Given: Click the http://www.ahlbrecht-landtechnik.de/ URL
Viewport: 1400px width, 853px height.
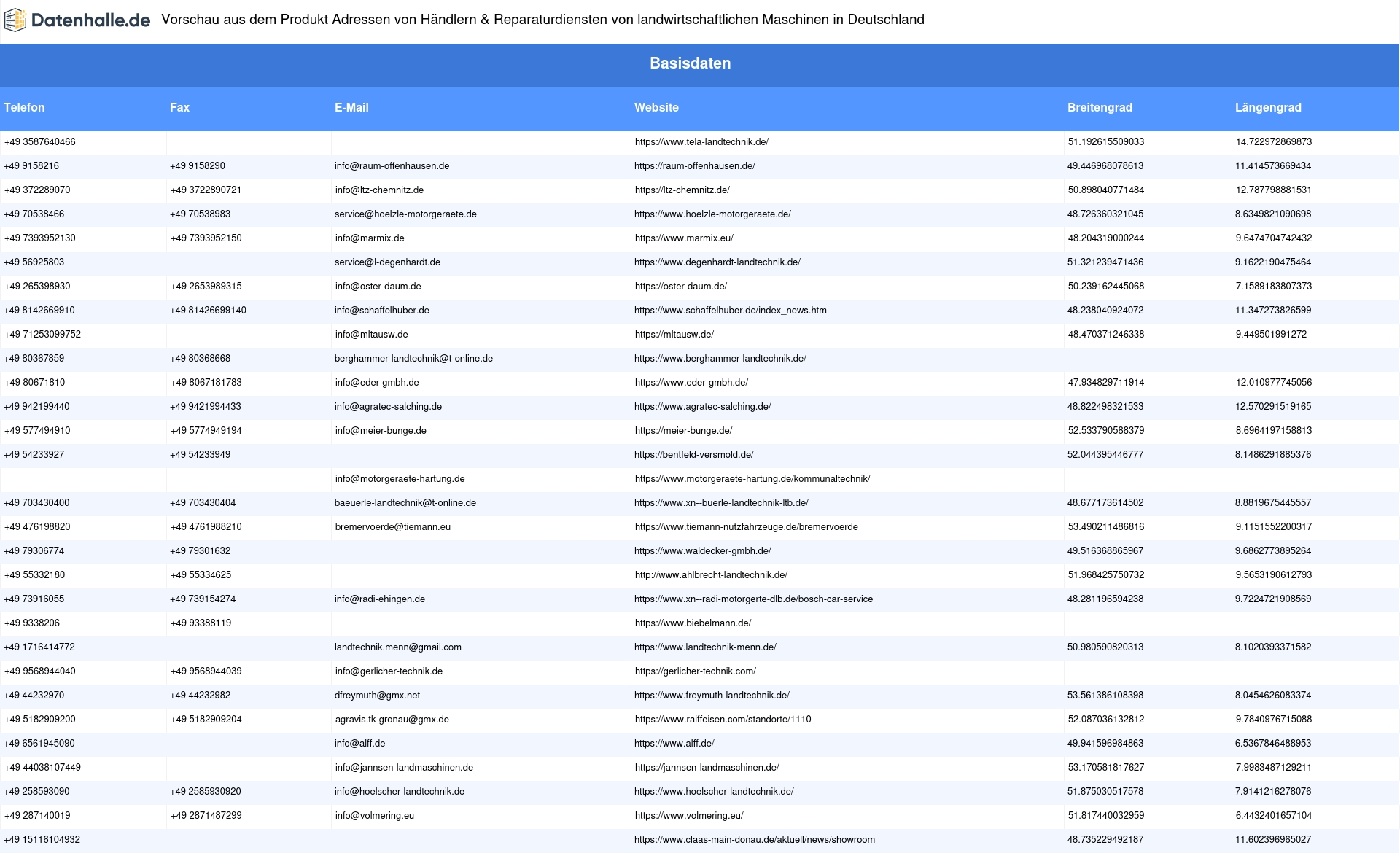Looking at the screenshot, I should click(x=711, y=575).
